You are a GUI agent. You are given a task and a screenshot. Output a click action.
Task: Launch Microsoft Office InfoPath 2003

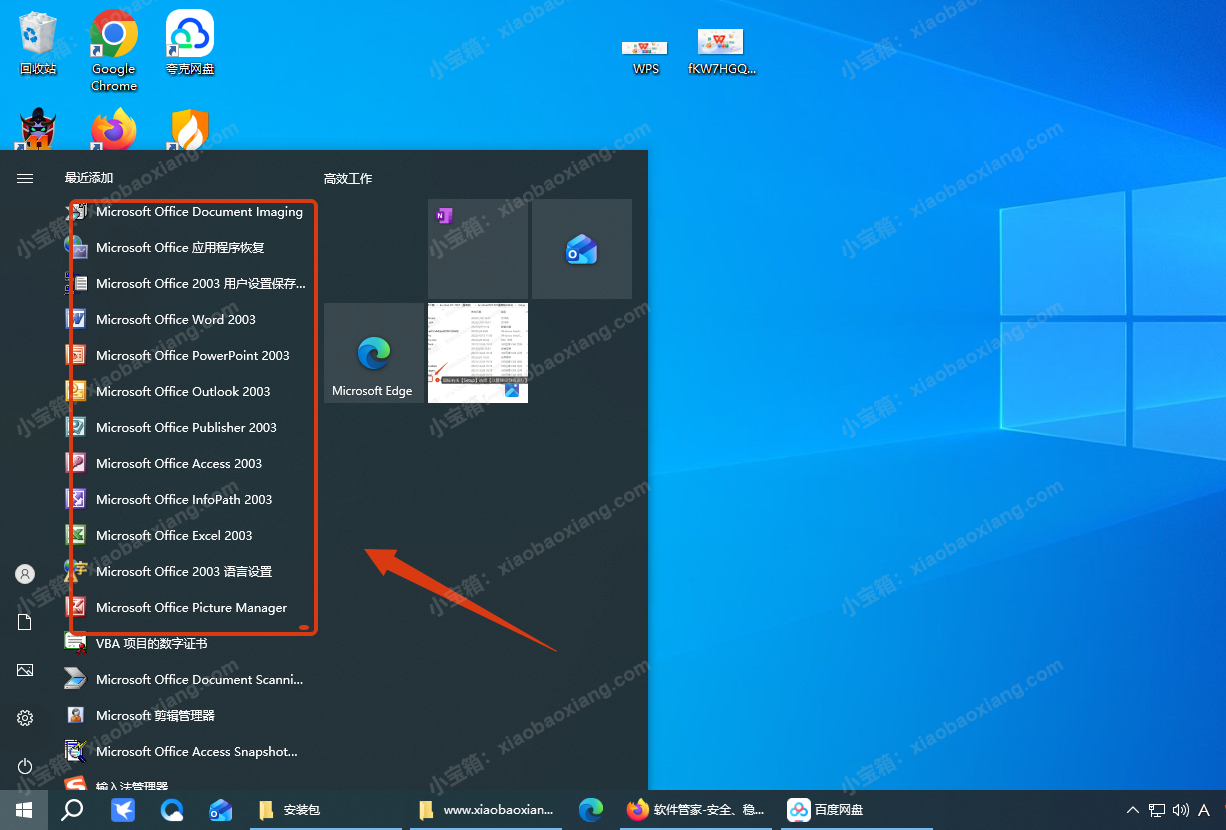pos(184,500)
